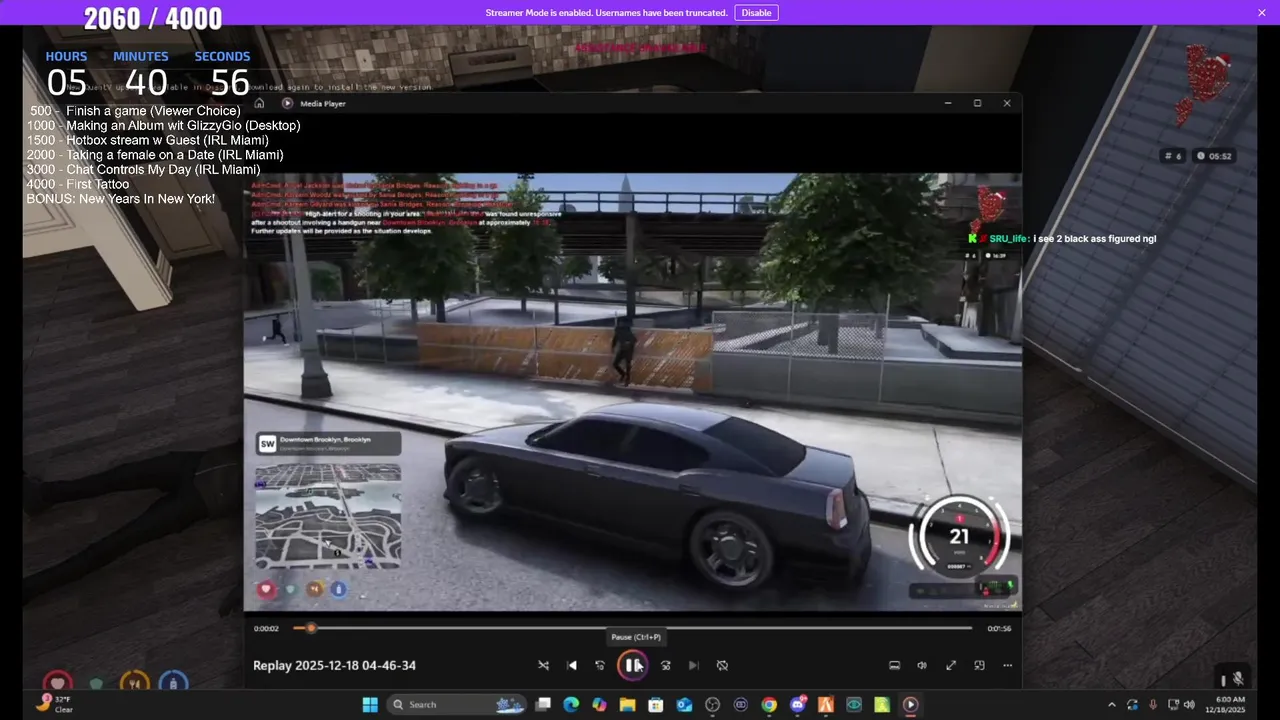Screen dimensions: 1280x720
Task: Open subtitles and captions options
Action: coord(894,665)
